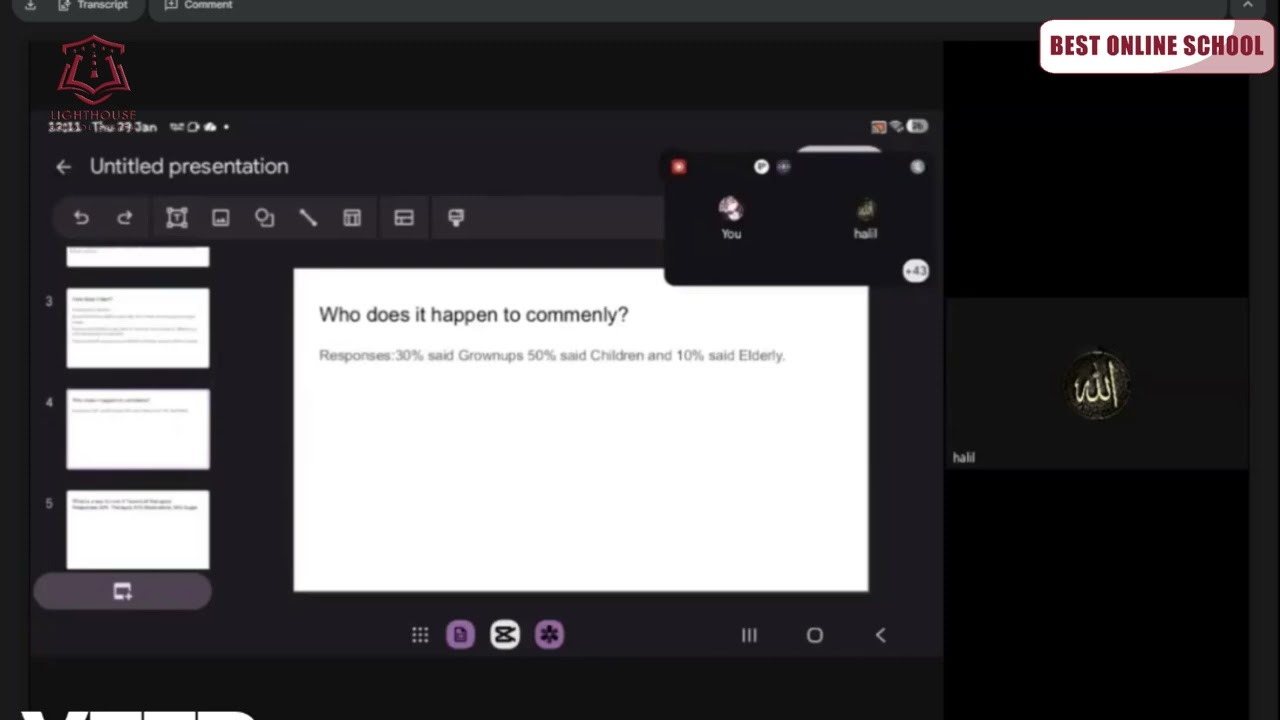Open the shapes tool in toolbar
Viewport: 1280px width, 720px height.
[x=264, y=218]
